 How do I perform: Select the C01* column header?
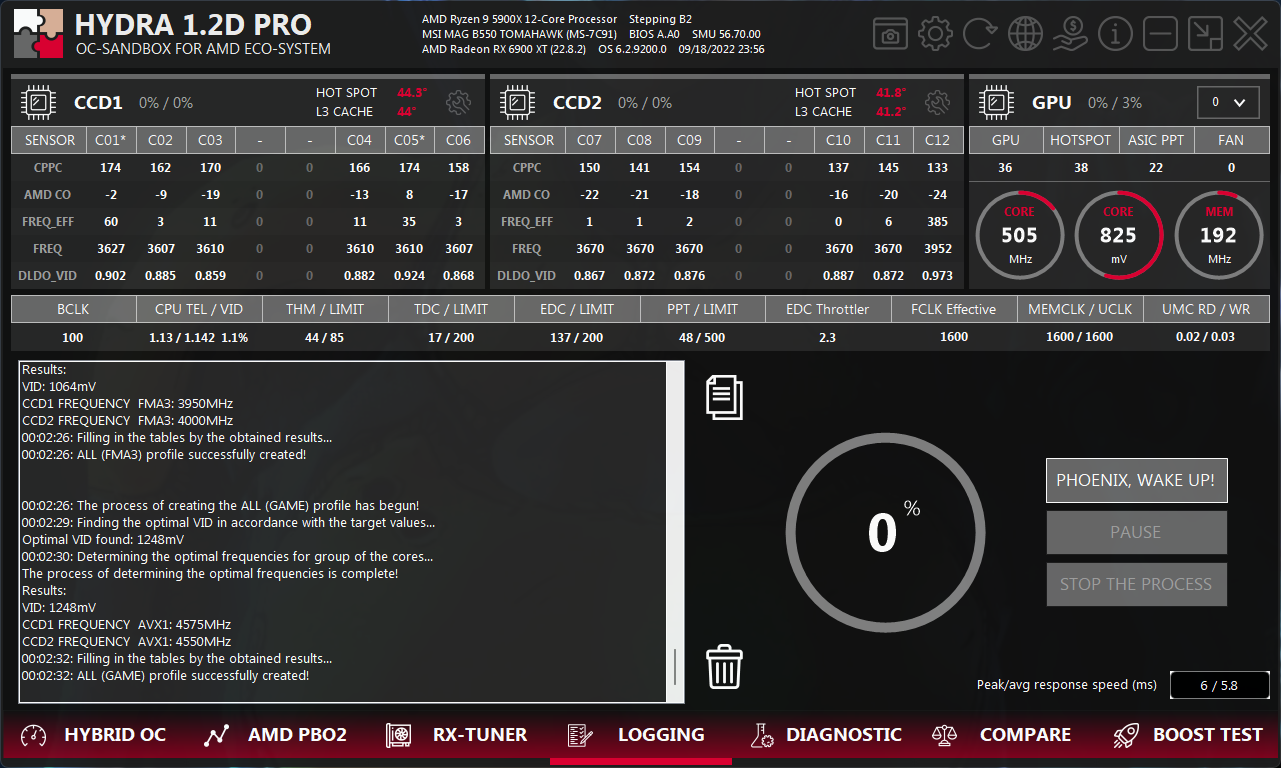pyautogui.click(x=110, y=140)
